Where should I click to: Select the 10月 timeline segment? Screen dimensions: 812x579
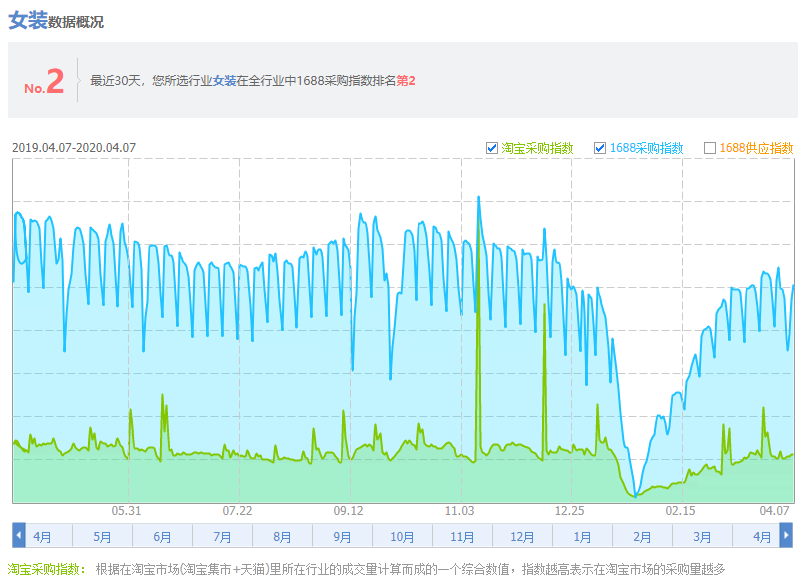tap(402, 537)
